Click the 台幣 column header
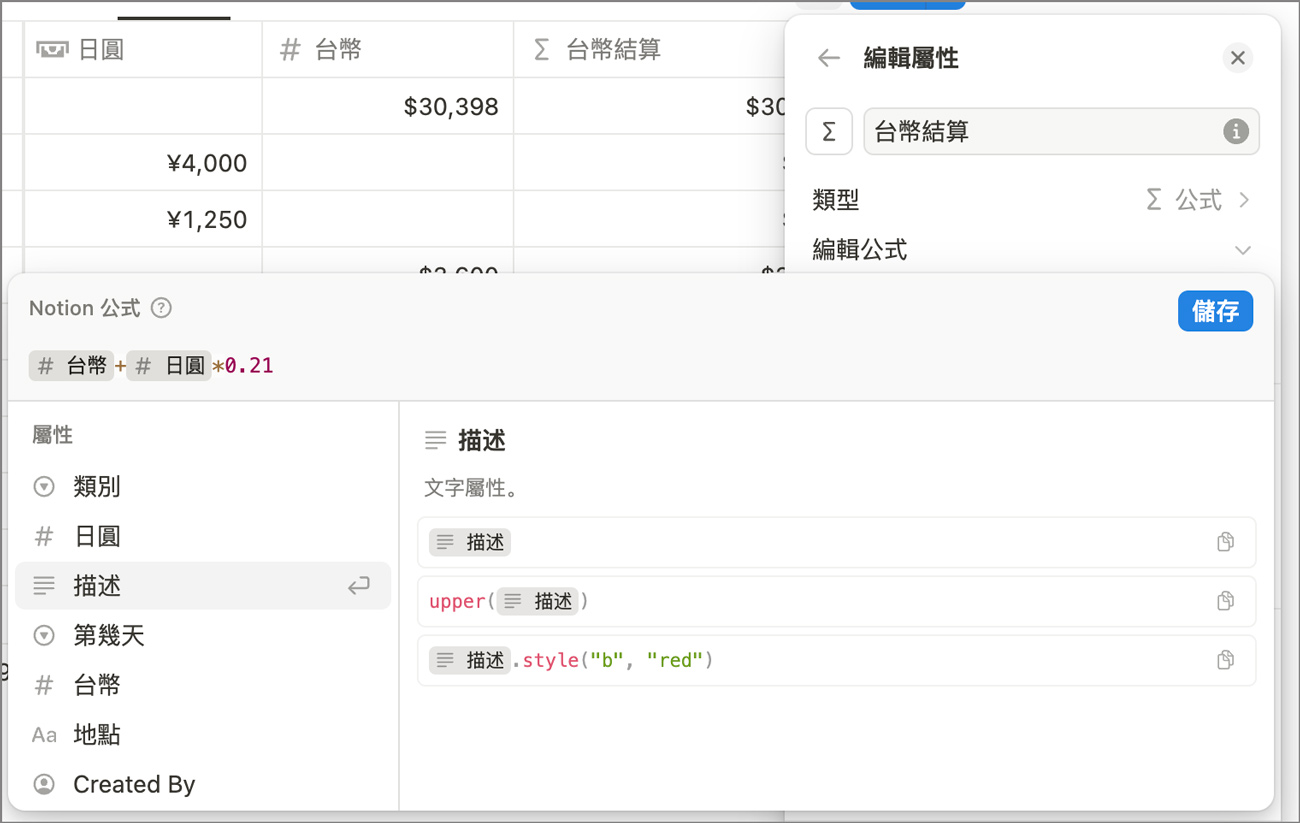 [338, 50]
